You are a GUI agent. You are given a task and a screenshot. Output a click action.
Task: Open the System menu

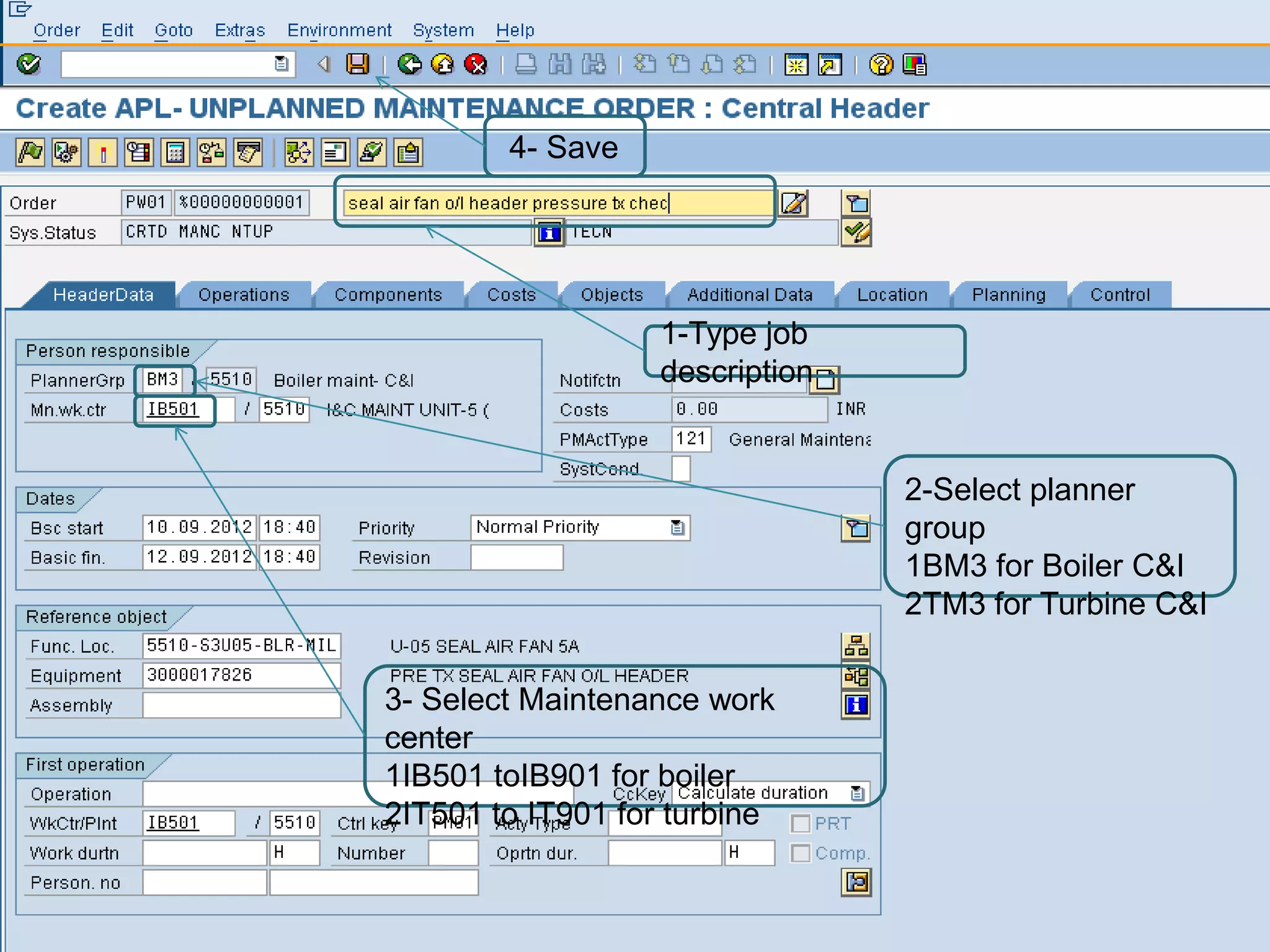[x=443, y=30]
